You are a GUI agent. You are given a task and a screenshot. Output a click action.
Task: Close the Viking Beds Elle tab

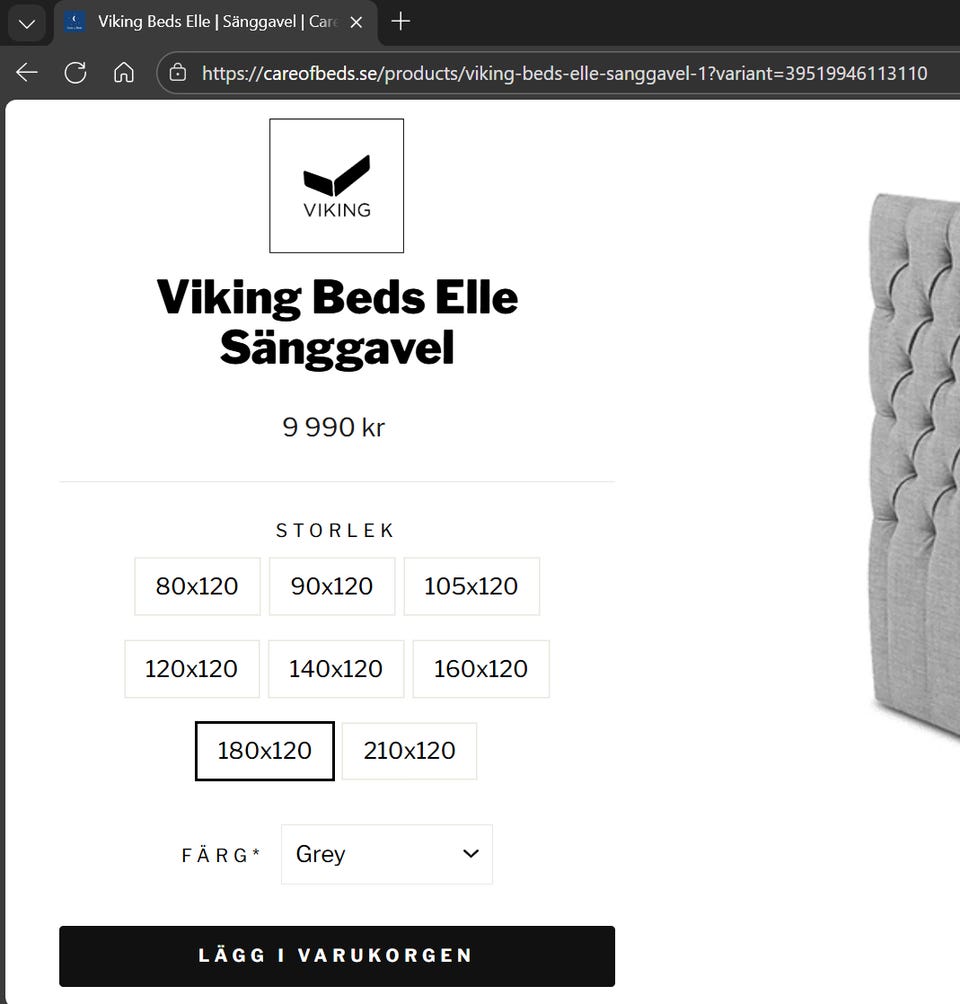(x=356, y=22)
